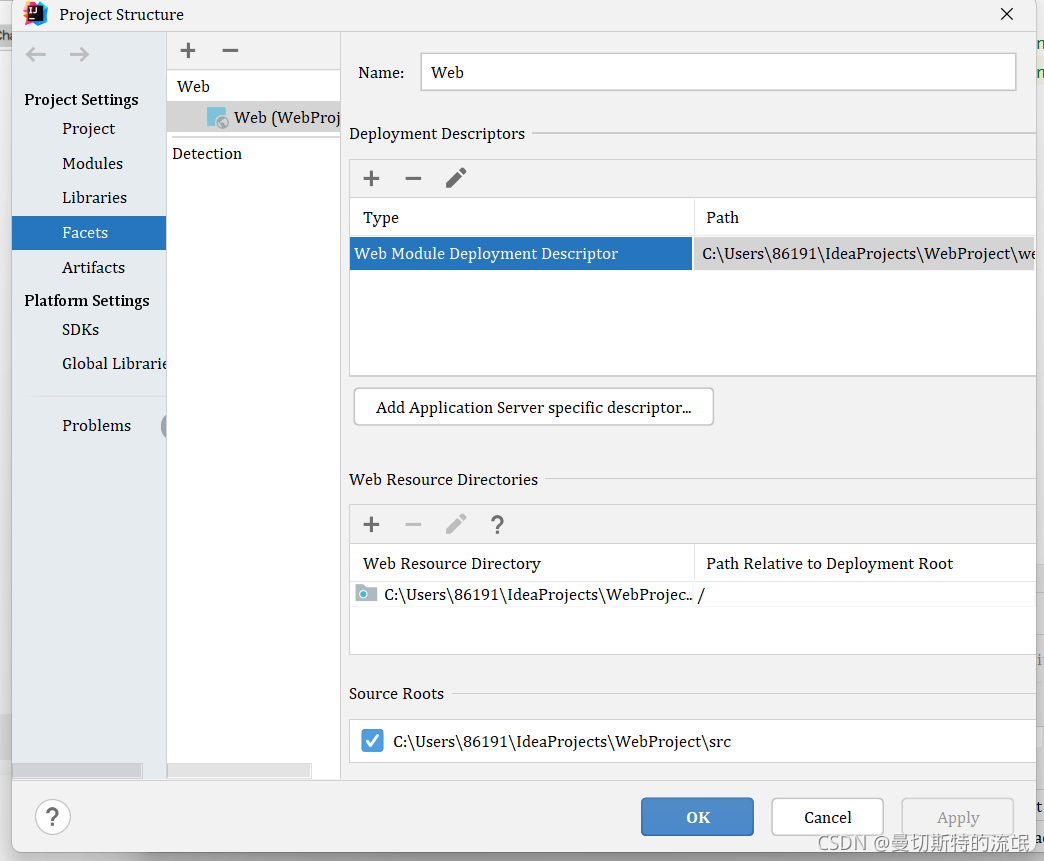Open dialog help with the question mark button
Viewport: 1044px width, 861px height.
[53, 817]
